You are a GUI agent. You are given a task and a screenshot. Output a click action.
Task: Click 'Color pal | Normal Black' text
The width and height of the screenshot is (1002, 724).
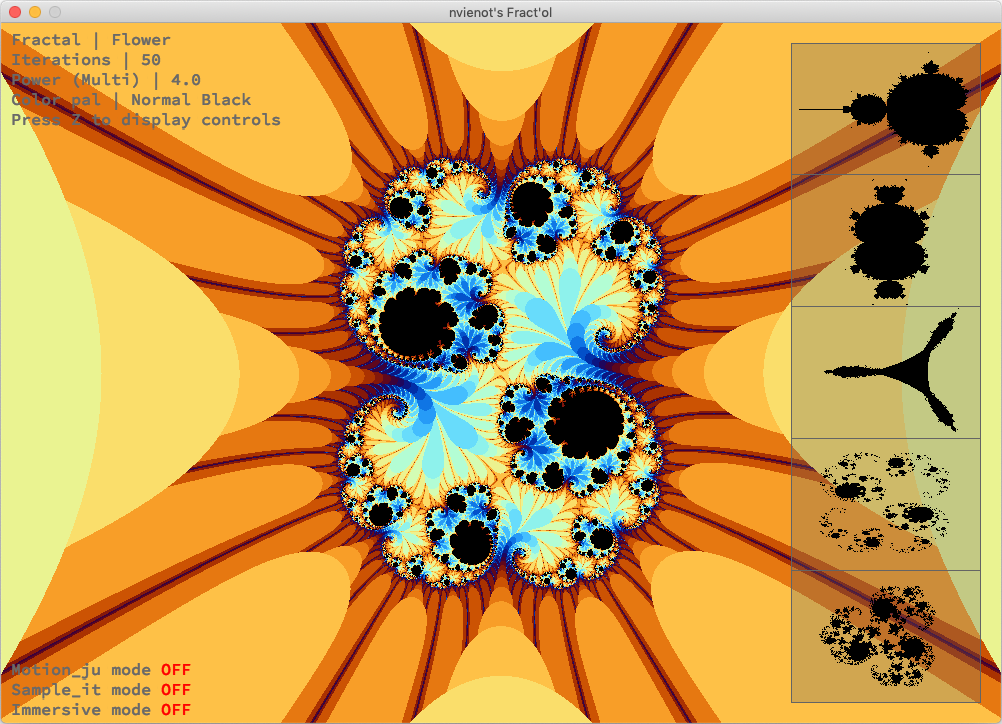131,100
